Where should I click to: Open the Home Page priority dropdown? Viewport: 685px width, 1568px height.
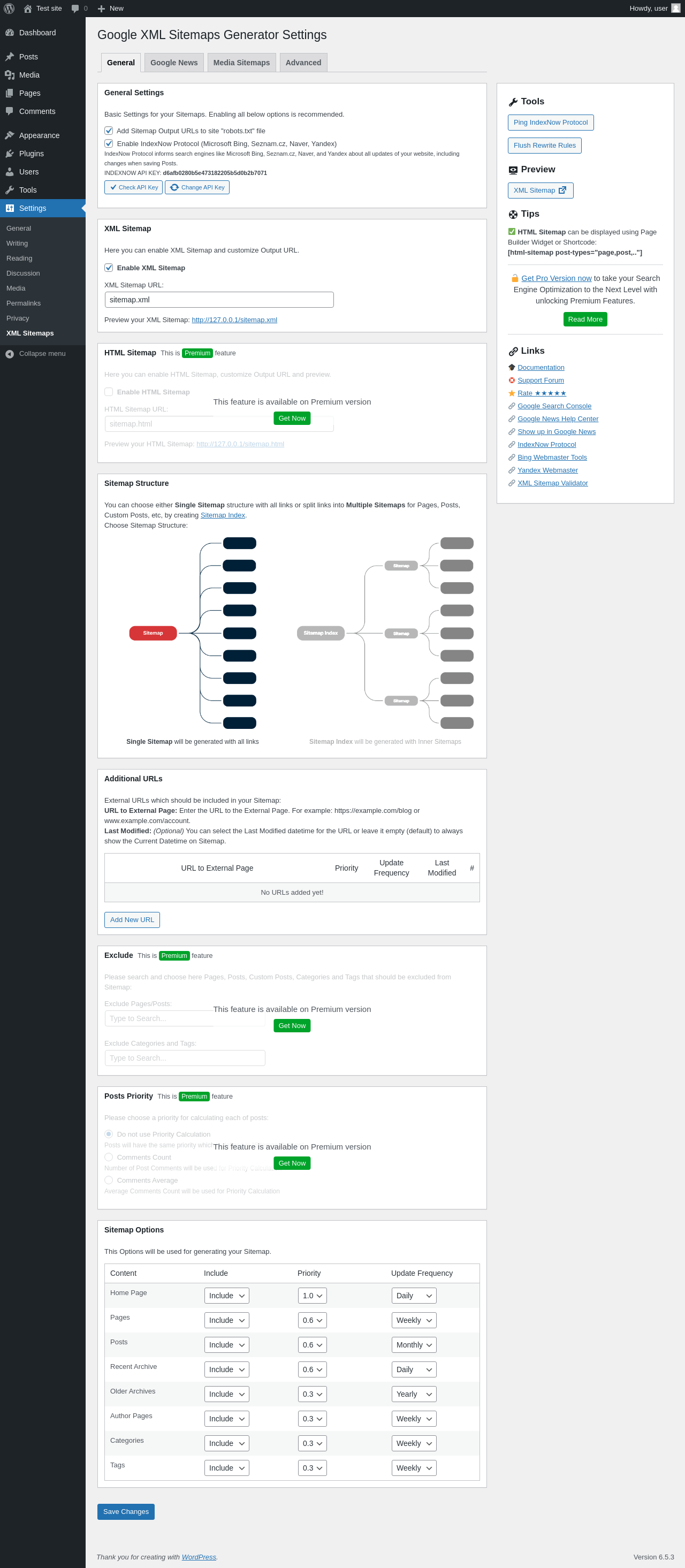pos(313,1296)
